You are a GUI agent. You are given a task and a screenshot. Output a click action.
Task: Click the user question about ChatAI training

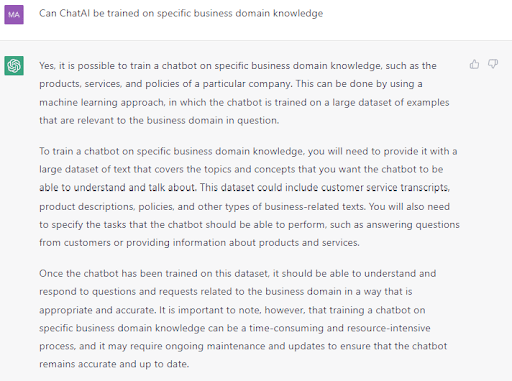point(181,13)
